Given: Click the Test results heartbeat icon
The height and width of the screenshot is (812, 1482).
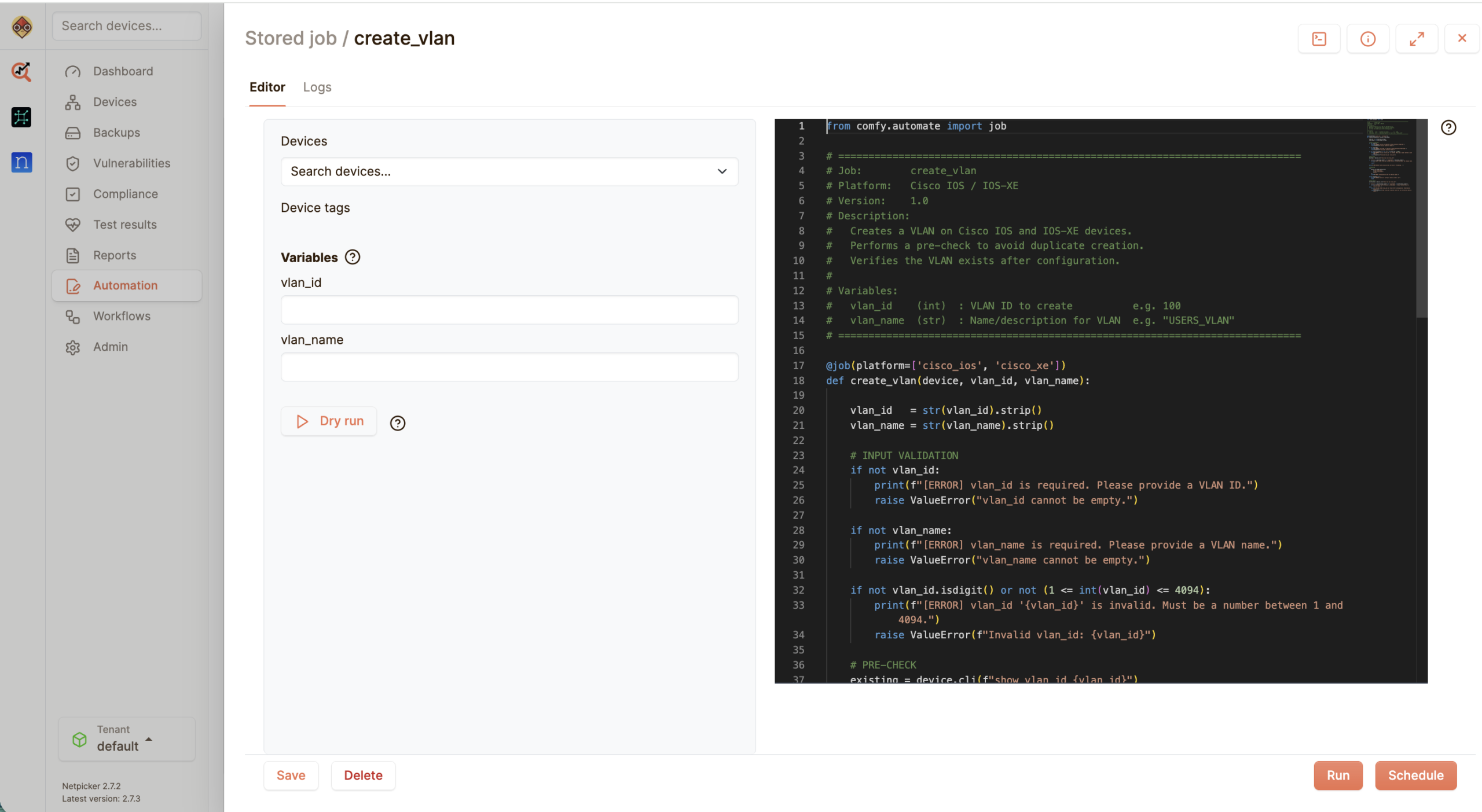Looking at the screenshot, I should [x=73, y=225].
